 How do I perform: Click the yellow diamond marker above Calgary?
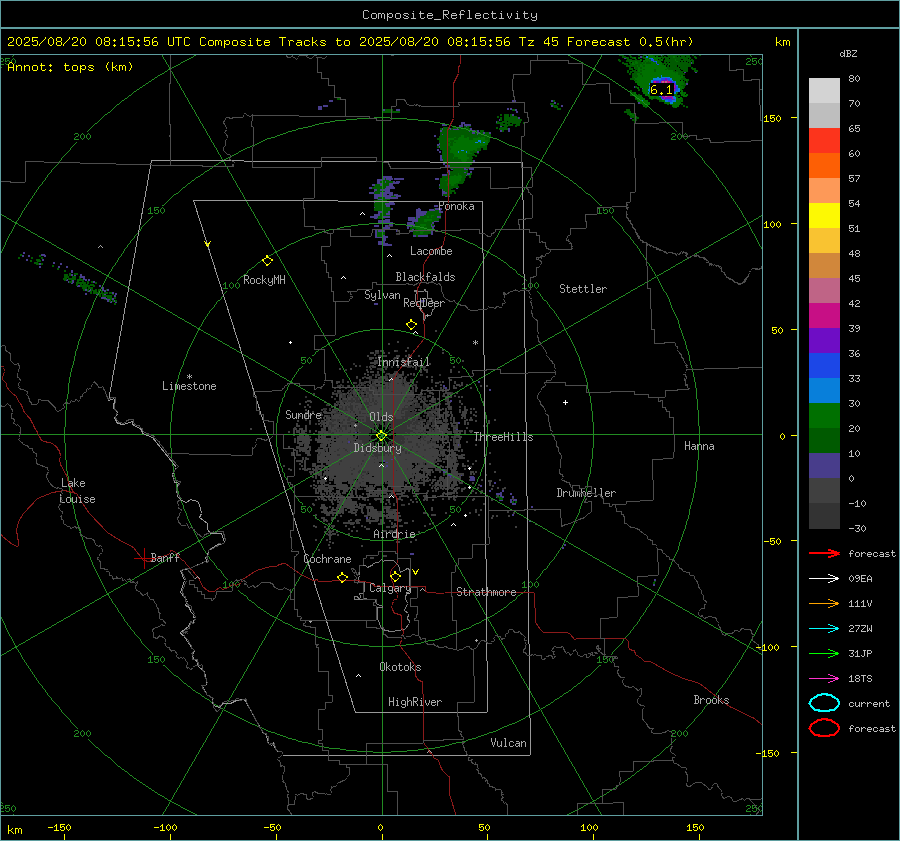tap(395, 576)
